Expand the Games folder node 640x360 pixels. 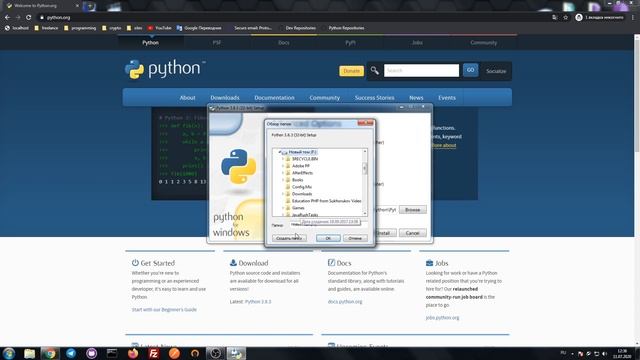283,208
